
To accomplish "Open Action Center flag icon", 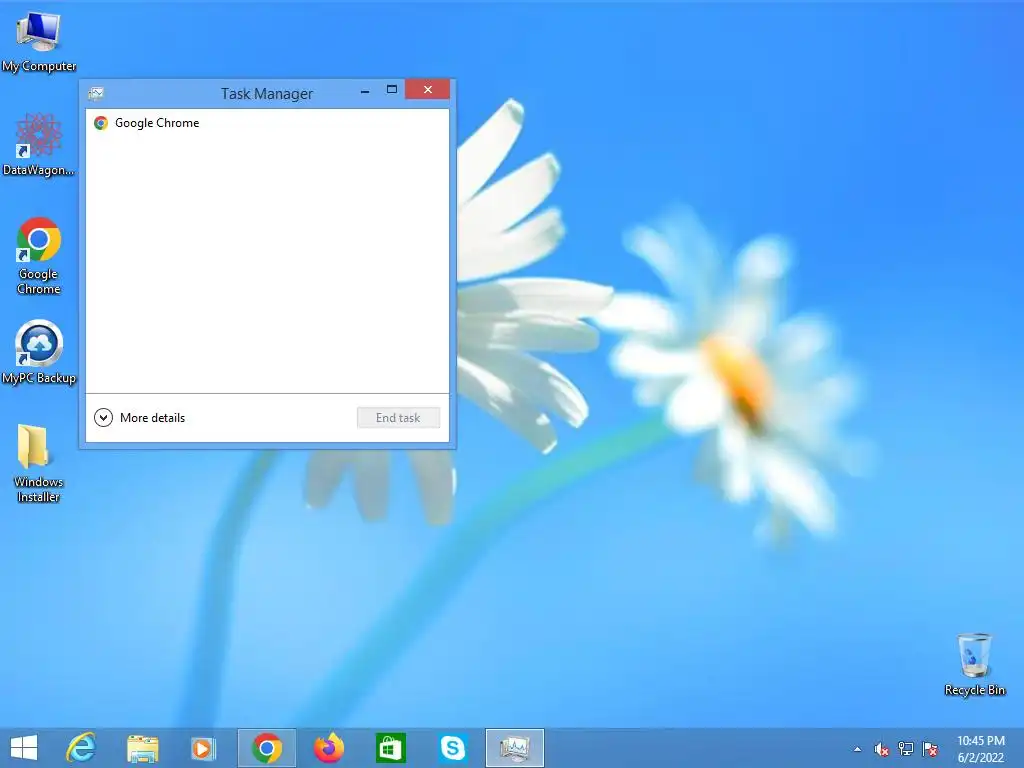I will 930,749.
